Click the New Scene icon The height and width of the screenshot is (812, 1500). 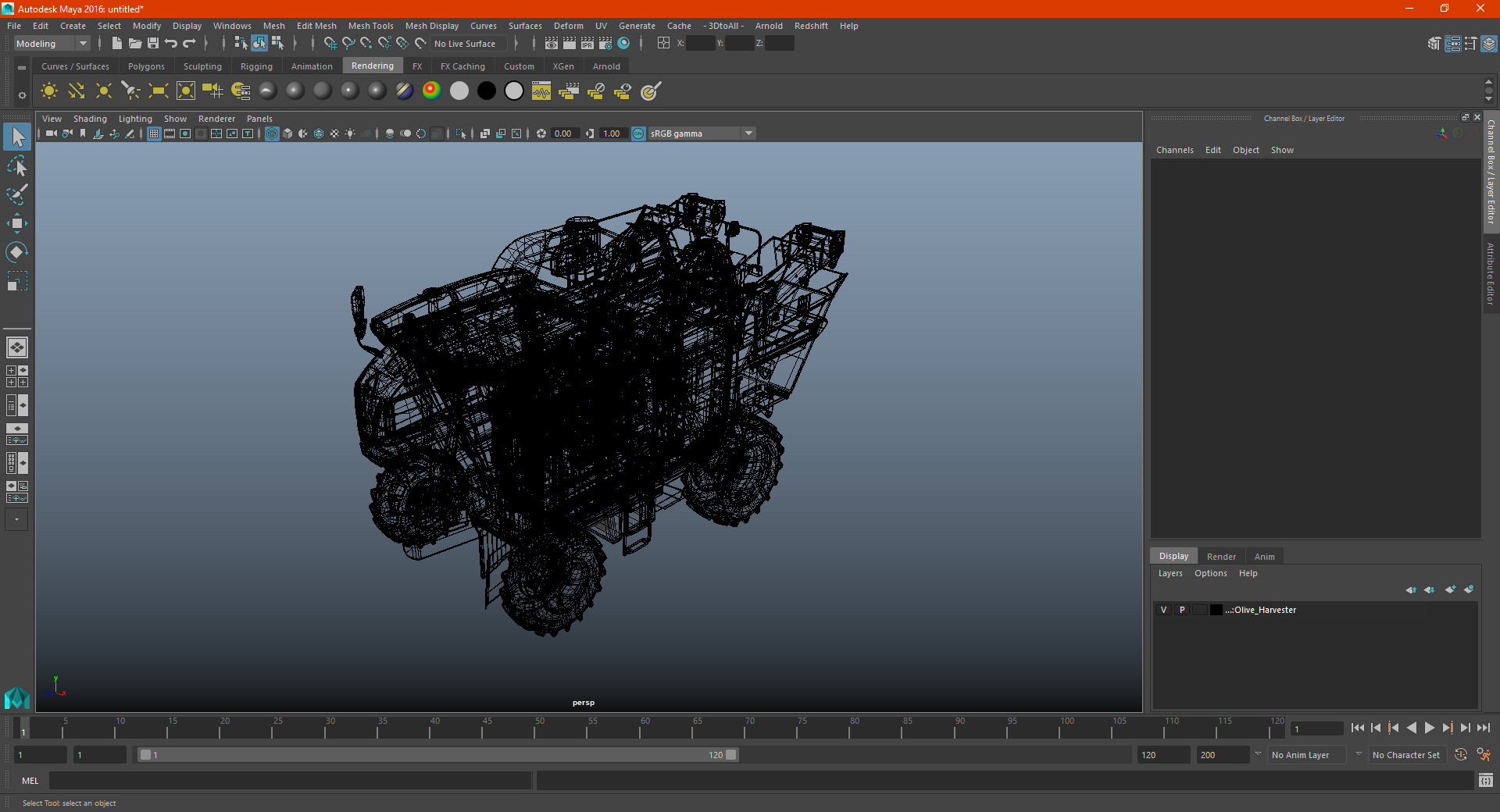[117, 44]
